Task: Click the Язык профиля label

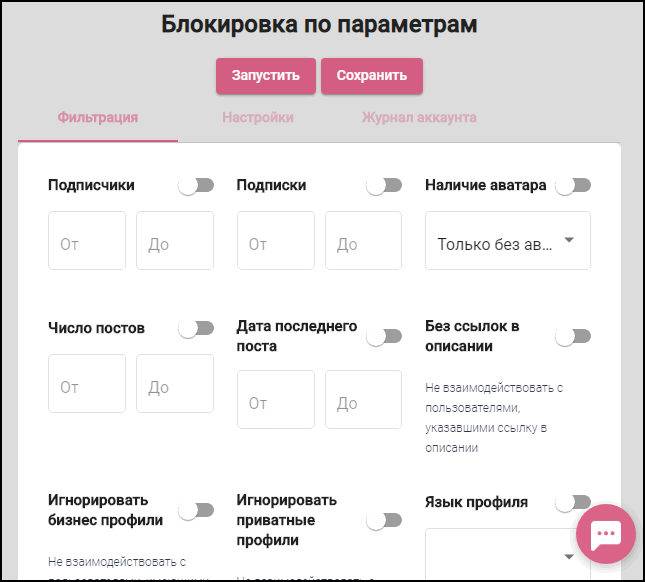Action: pos(476,502)
